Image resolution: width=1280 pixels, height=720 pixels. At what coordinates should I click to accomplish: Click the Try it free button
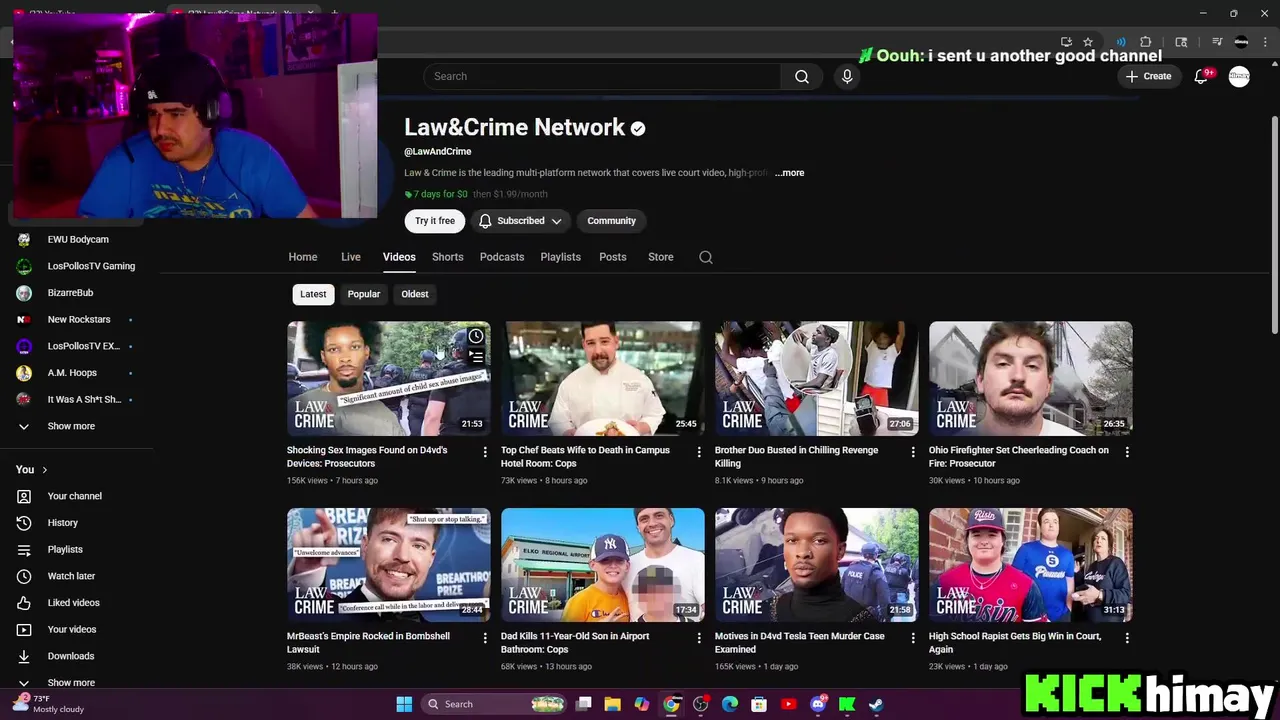pyautogui.click(x=435, y=221)
